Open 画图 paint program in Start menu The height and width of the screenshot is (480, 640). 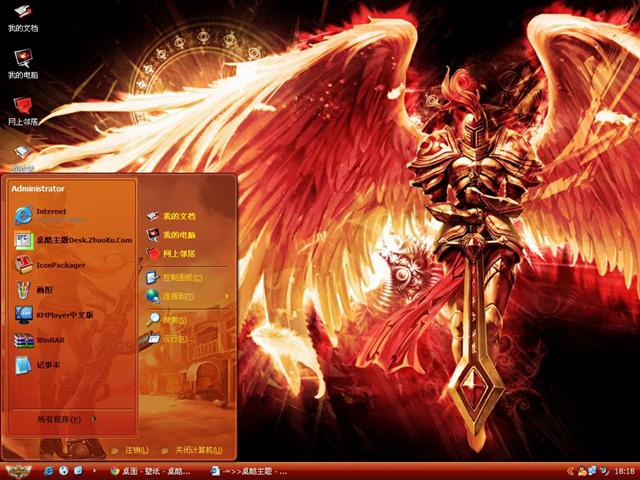pos(33,290)
